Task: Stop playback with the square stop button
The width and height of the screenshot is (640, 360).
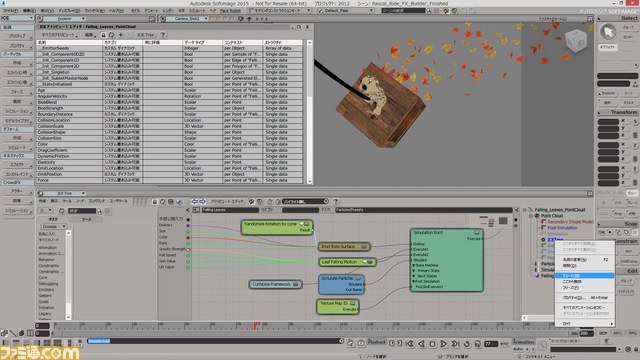Action: pyautogui.click(x=433, y=344)
